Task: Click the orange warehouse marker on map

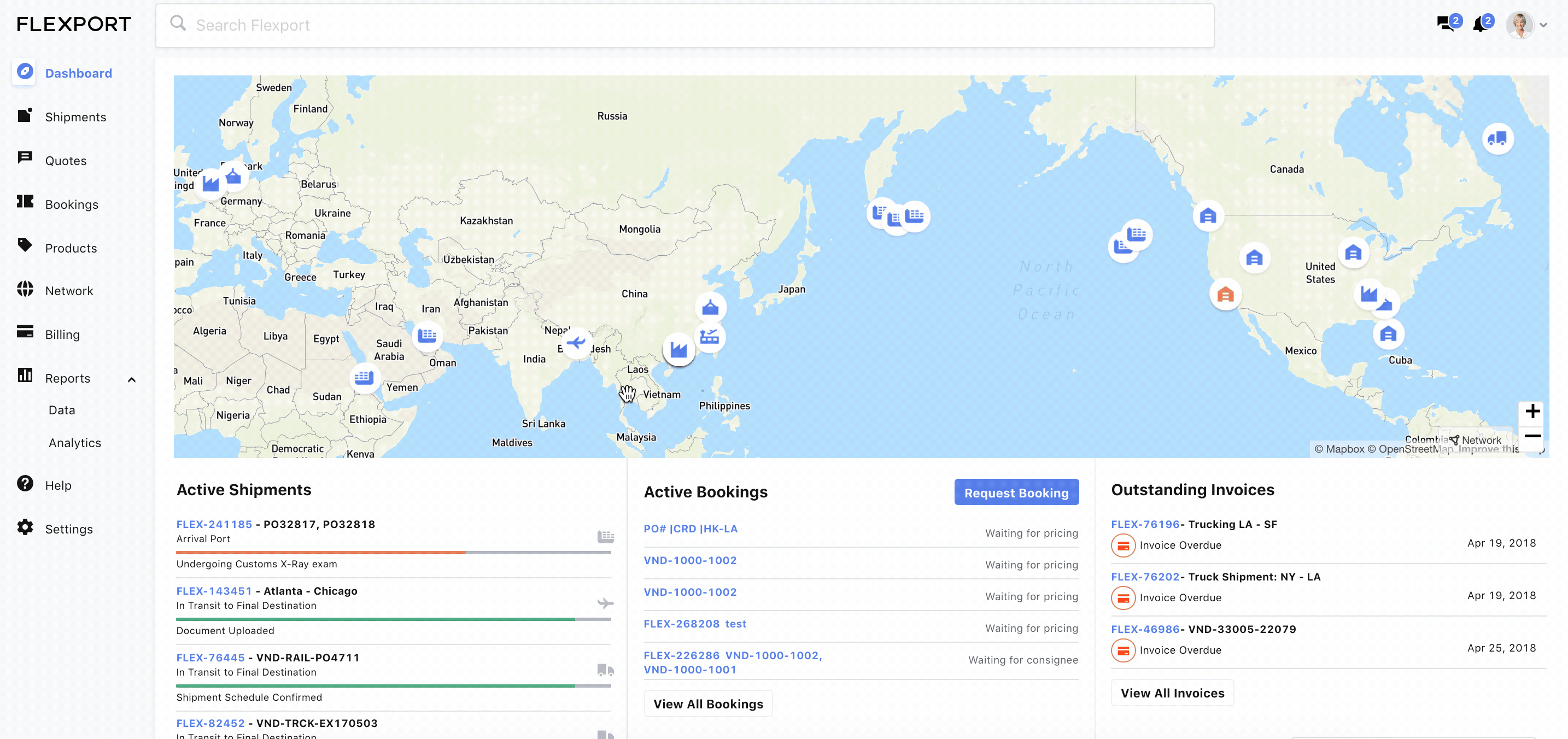Action: [1225, 295]
